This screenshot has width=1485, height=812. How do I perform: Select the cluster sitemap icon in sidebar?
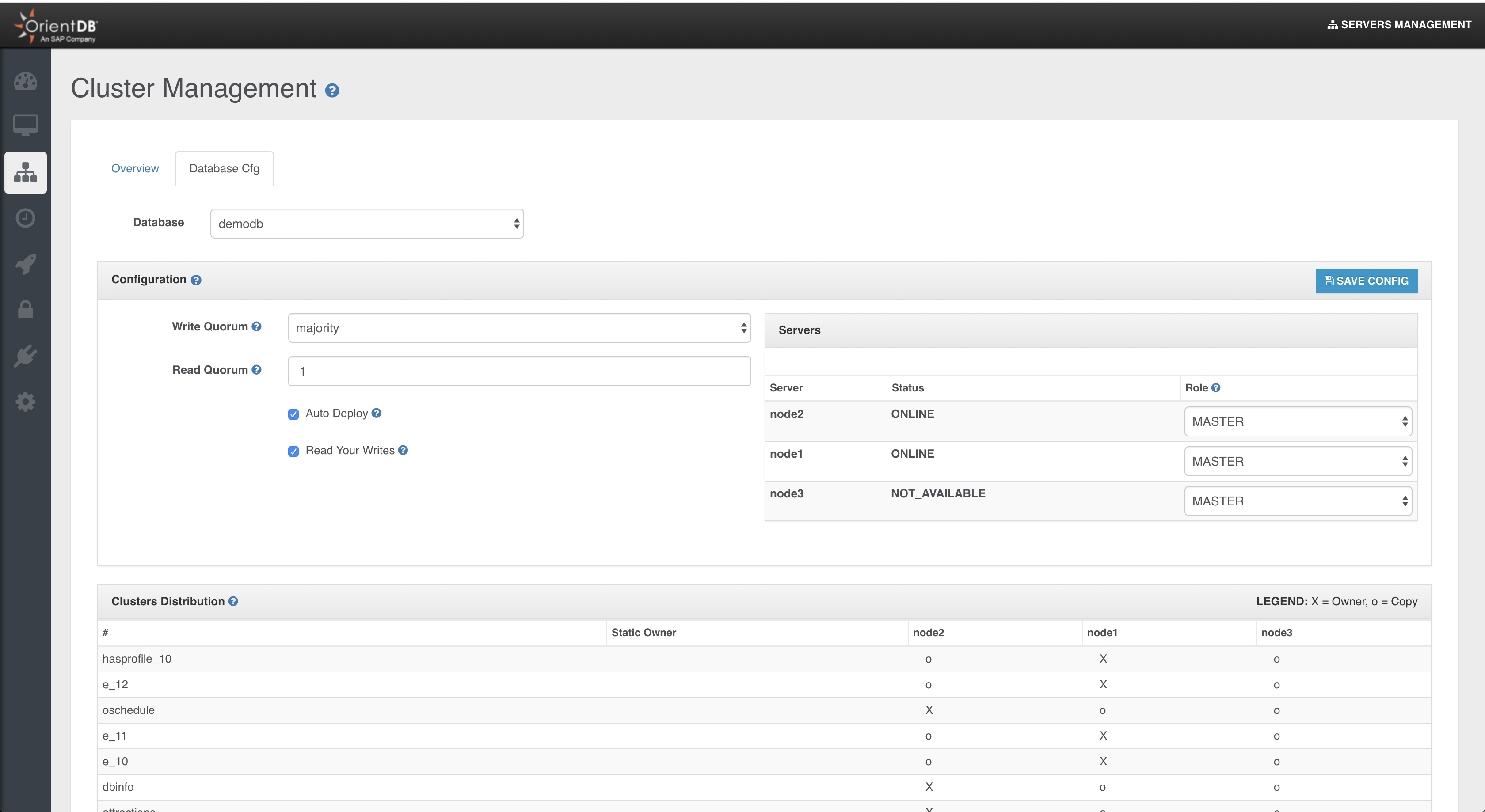pos(25,172)
